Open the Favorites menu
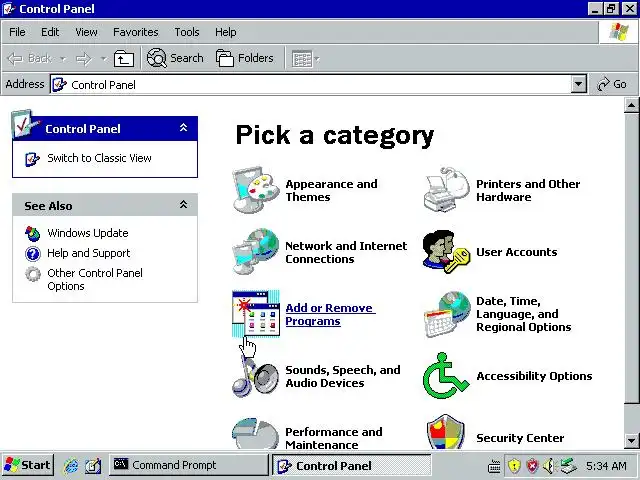 tap(136, 32)
